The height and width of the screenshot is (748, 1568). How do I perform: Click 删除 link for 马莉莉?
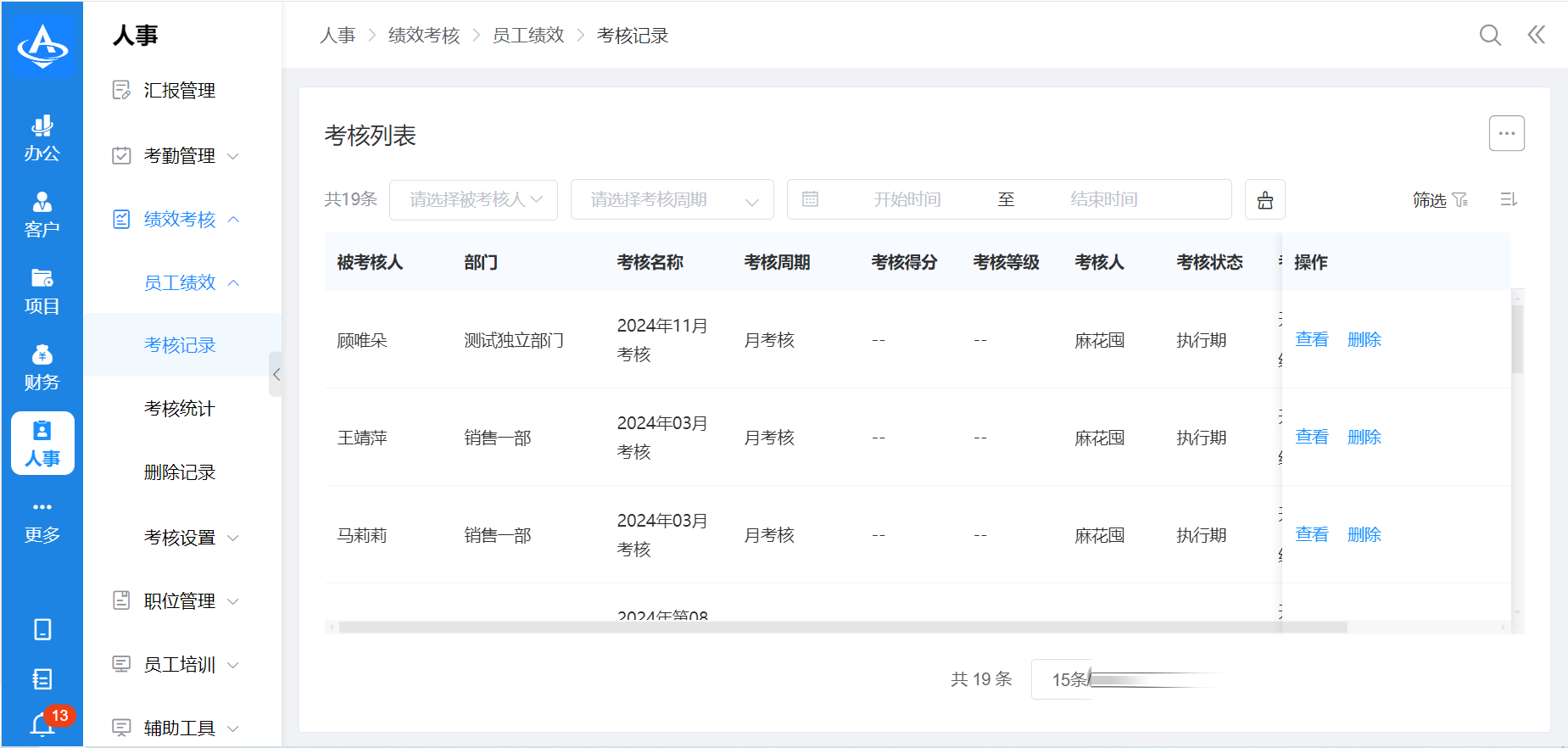click(x=1364, y=534)
